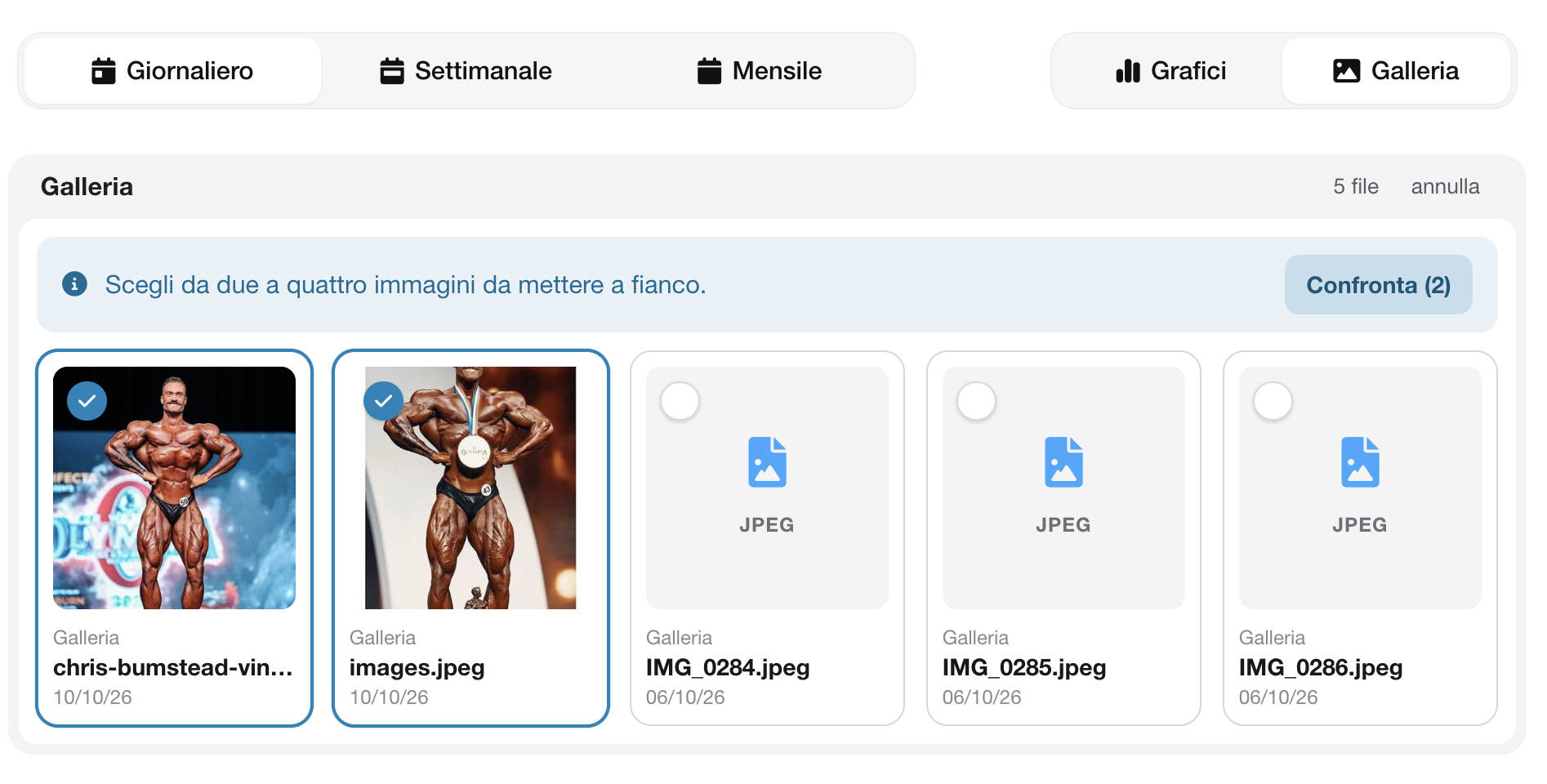The width and height of the screenshot is (1547, 784).
Task: Switch to the Giornaliero tab
Action: click(172, 71)
